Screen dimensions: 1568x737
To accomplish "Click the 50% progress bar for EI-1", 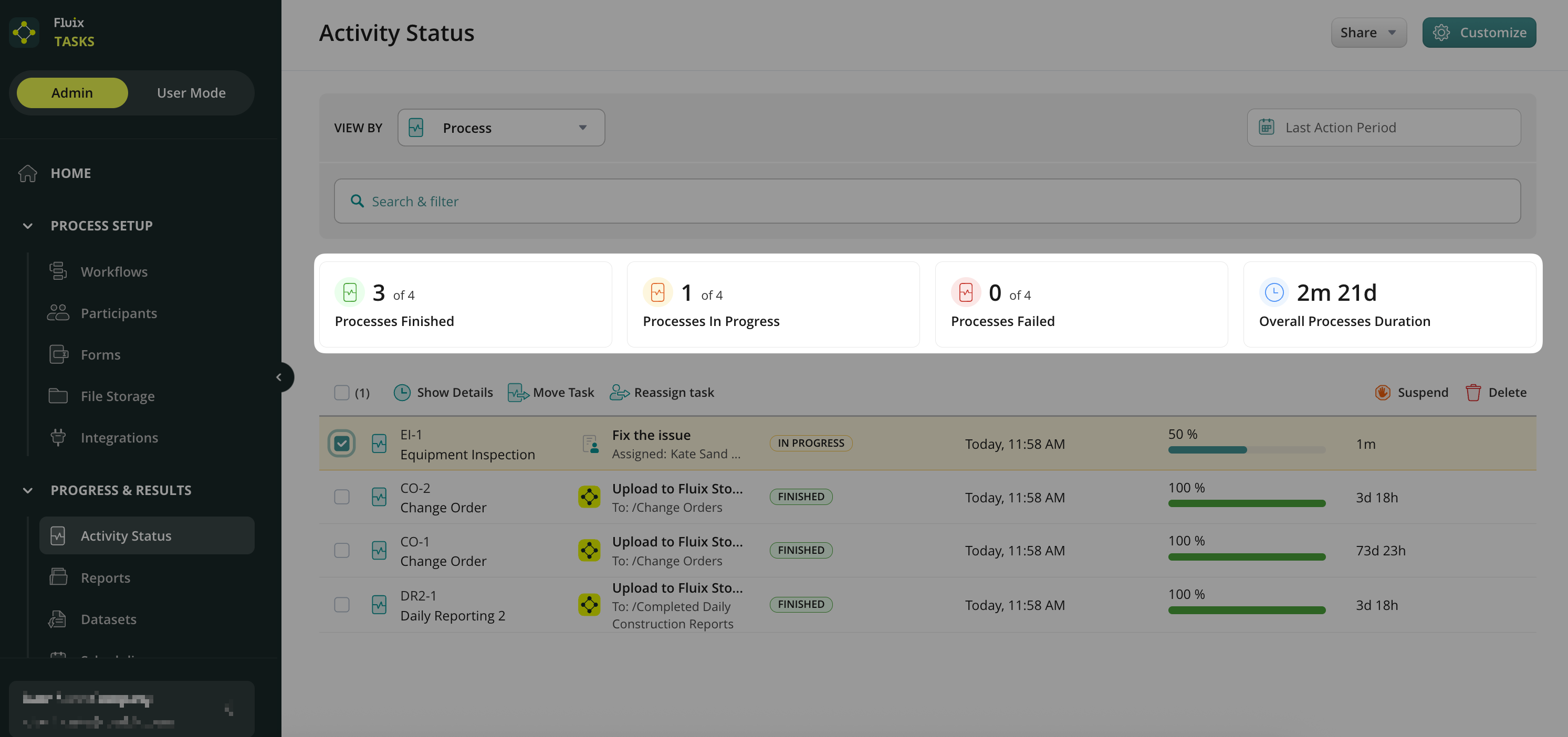I will [1246, 450].
